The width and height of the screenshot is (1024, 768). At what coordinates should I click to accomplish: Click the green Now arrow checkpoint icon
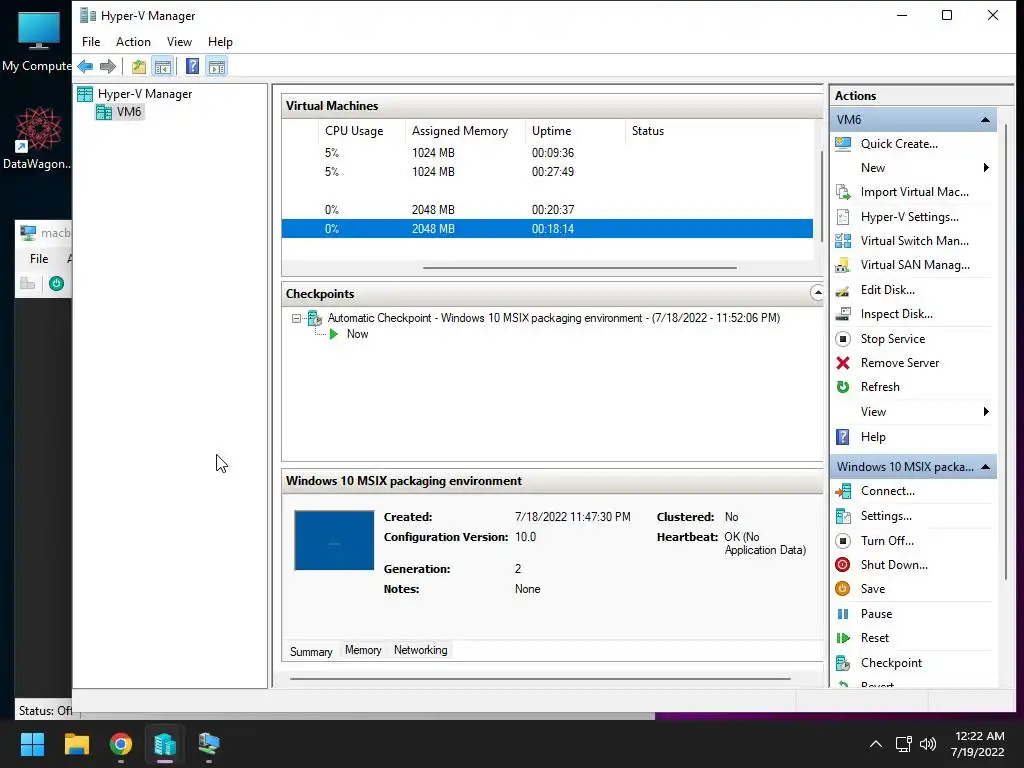click(334, 334)
